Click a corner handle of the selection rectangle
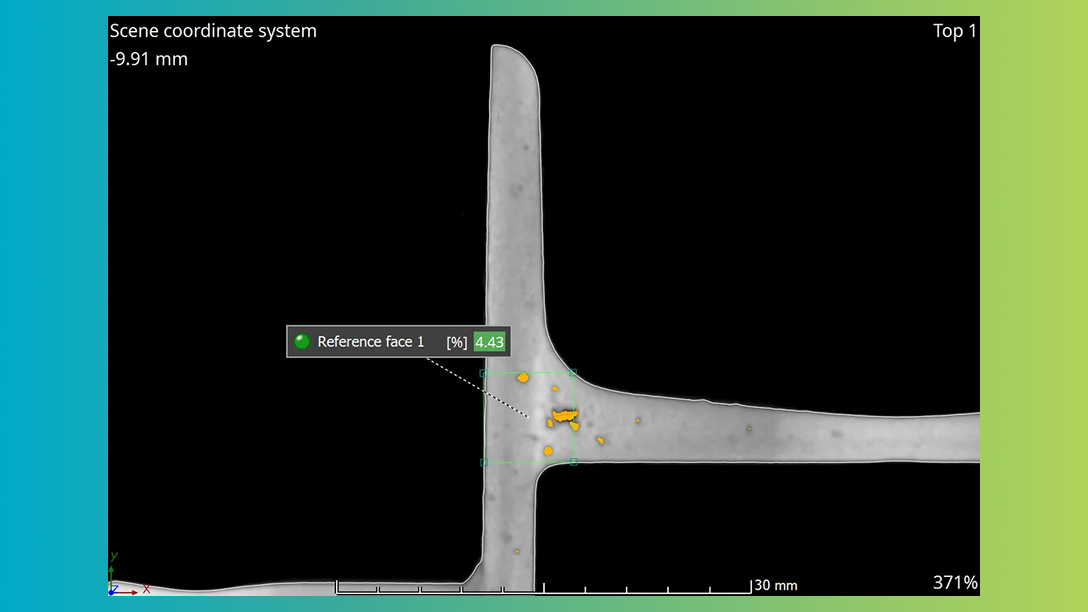Image resolution: width=1088 pixels, height=612 pixels. click(483, 374)
